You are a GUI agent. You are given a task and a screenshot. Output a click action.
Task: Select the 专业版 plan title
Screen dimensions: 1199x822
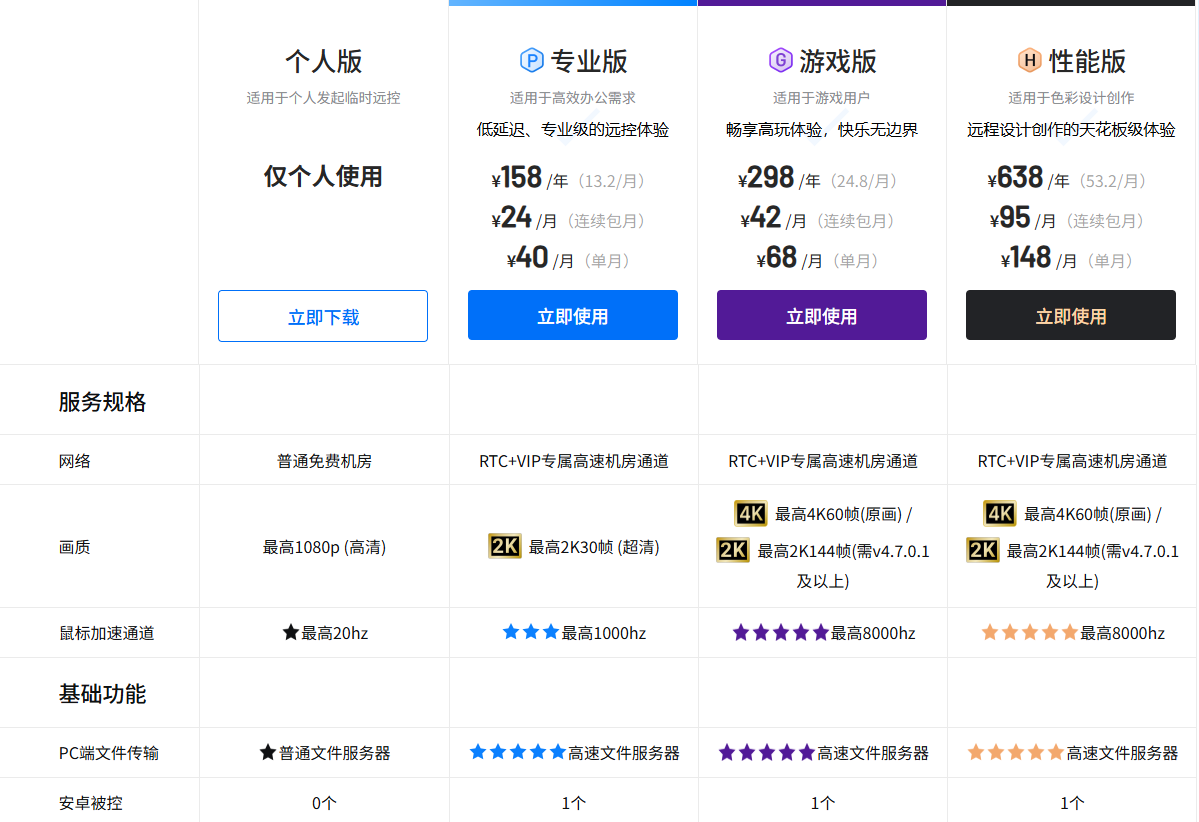tap(589, 61)
